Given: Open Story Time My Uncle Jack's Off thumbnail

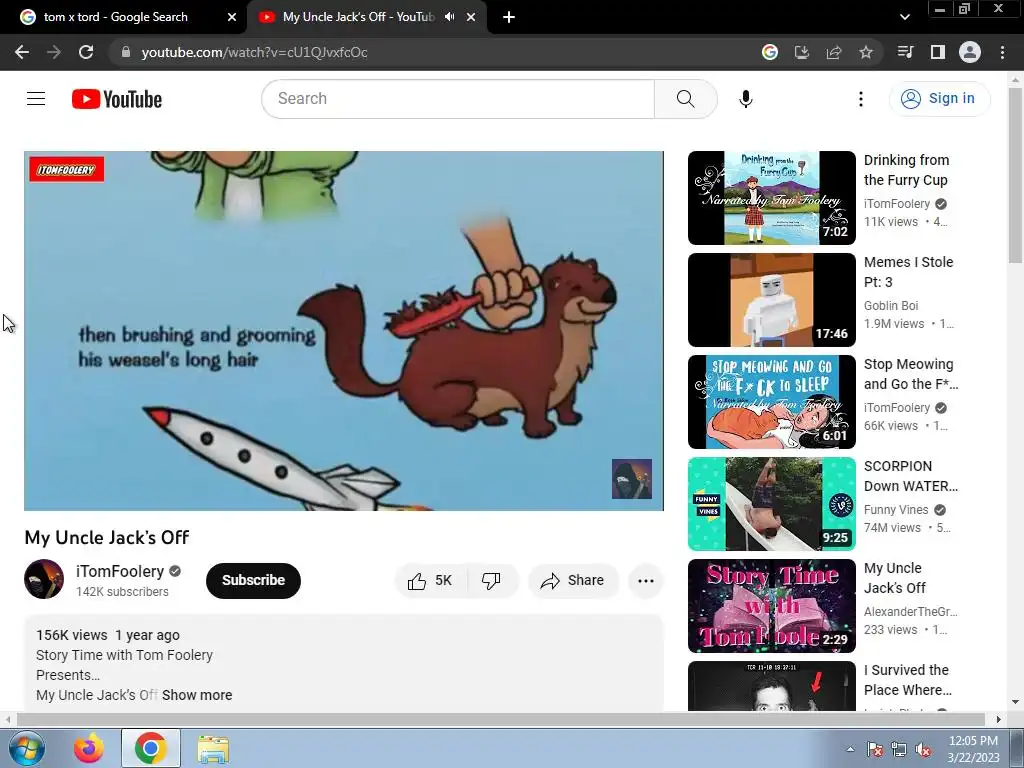Looking at the screenshot, I should 771,605.
